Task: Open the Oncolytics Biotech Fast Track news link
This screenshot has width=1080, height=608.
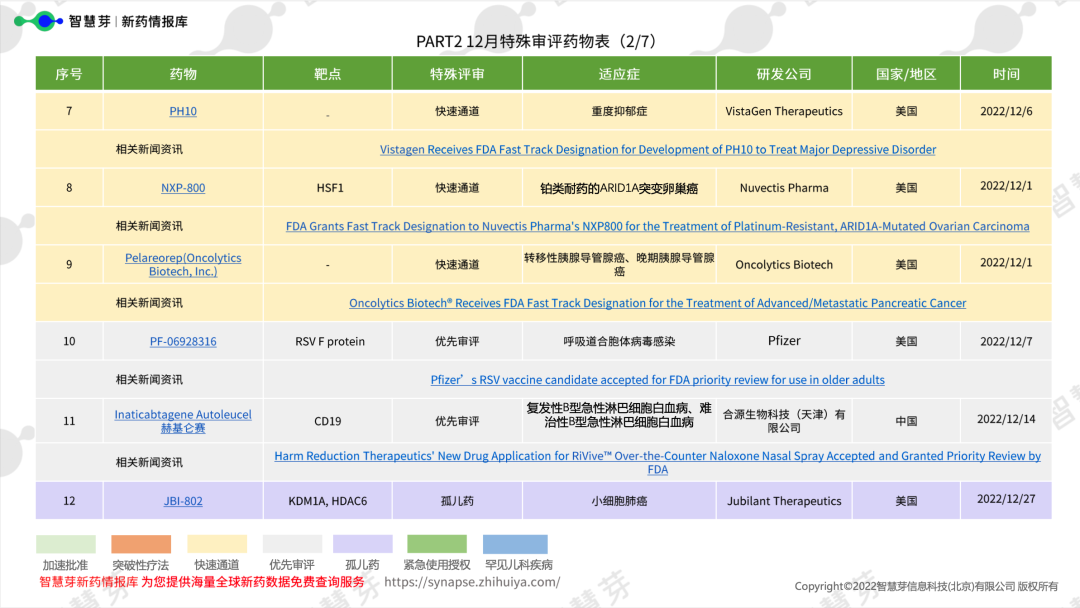Action: 658,303
